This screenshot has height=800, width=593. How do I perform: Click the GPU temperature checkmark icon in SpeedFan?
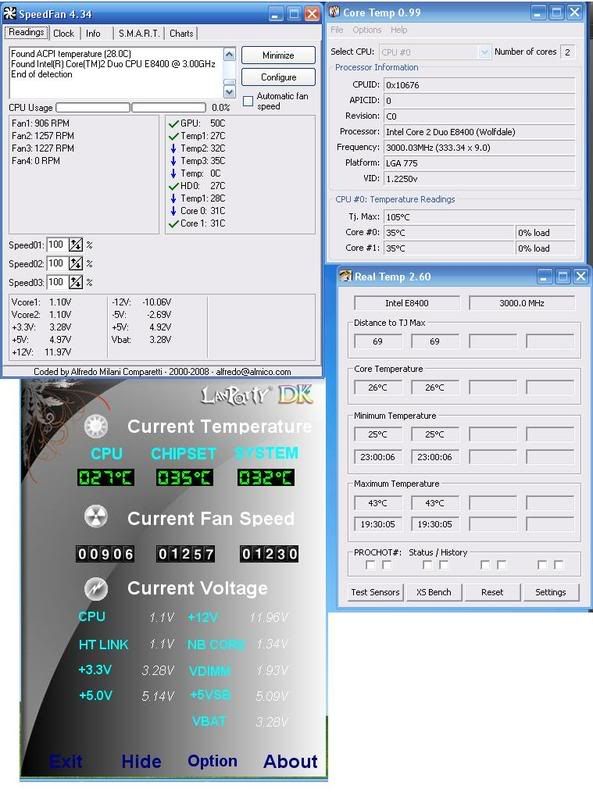point(174,123)
